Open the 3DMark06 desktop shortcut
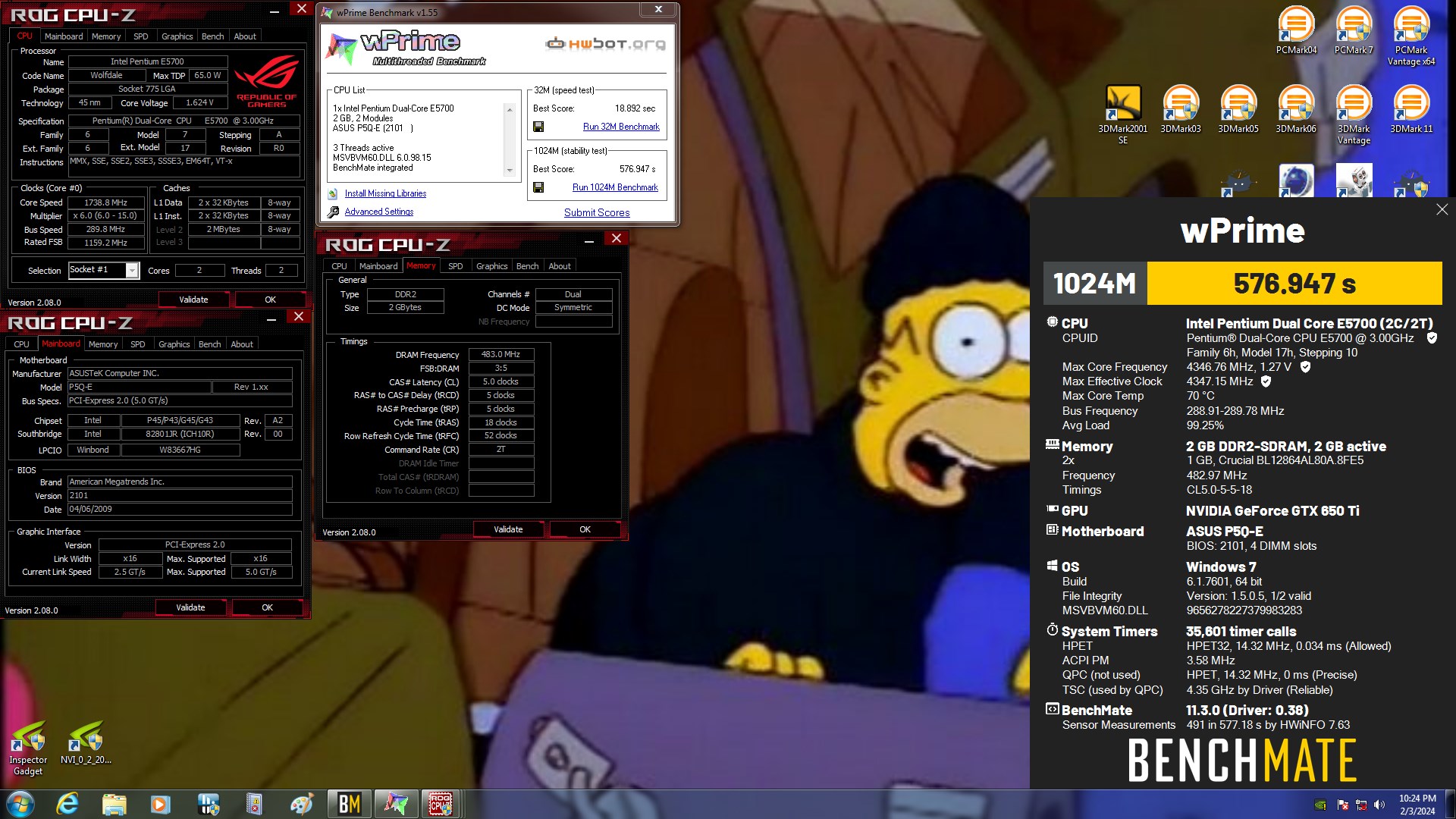Viewport: 1456px width, 819px height. pos(1296,109)
